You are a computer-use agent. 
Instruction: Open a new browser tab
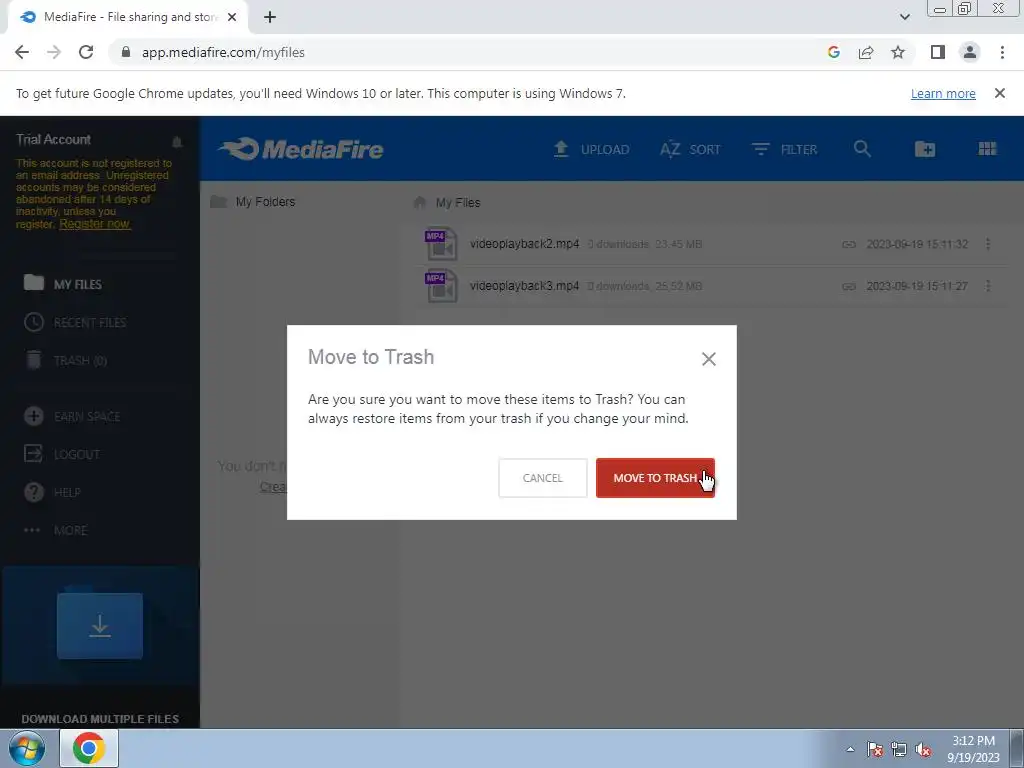pos(270,17)
